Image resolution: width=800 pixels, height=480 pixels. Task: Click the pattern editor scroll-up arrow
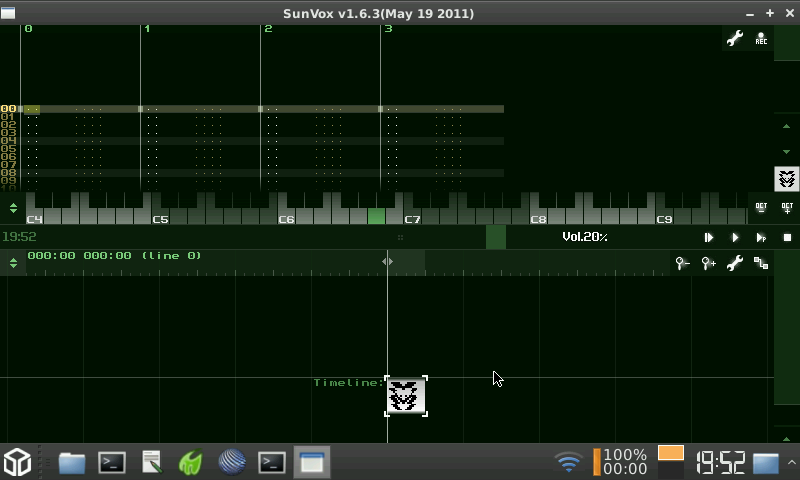tap(786, 126)
